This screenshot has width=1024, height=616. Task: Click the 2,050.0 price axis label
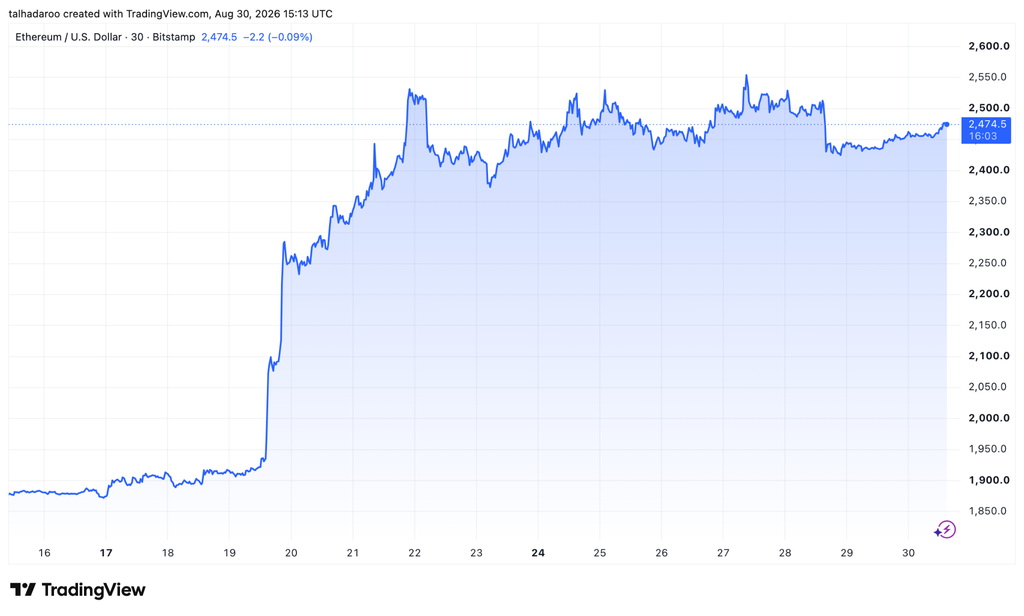[x=989, y=387]
